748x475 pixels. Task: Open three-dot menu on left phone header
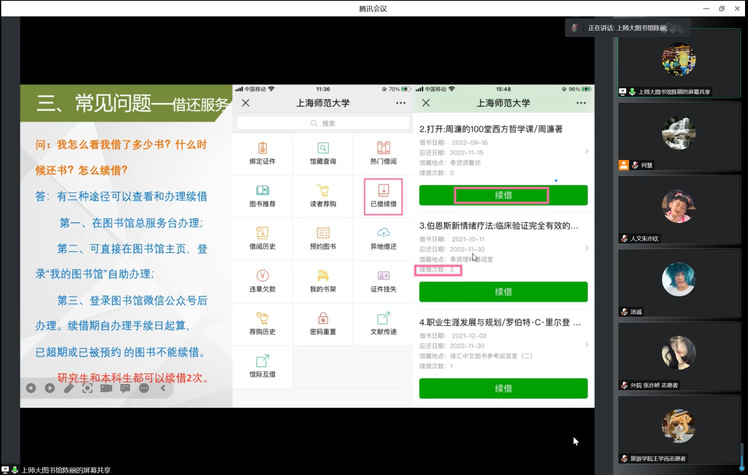[401, 103]
